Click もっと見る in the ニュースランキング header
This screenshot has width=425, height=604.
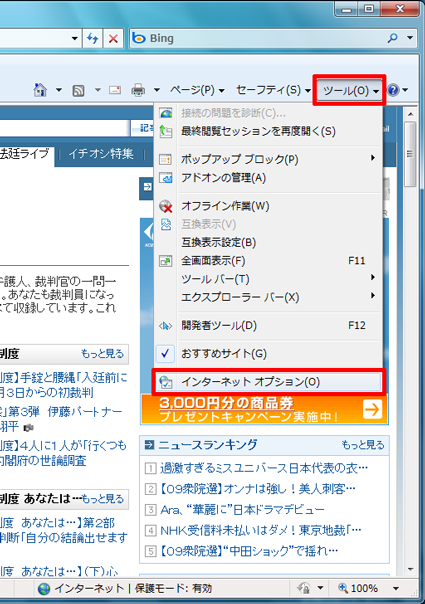pyautogui.click(x=363, y=445)
